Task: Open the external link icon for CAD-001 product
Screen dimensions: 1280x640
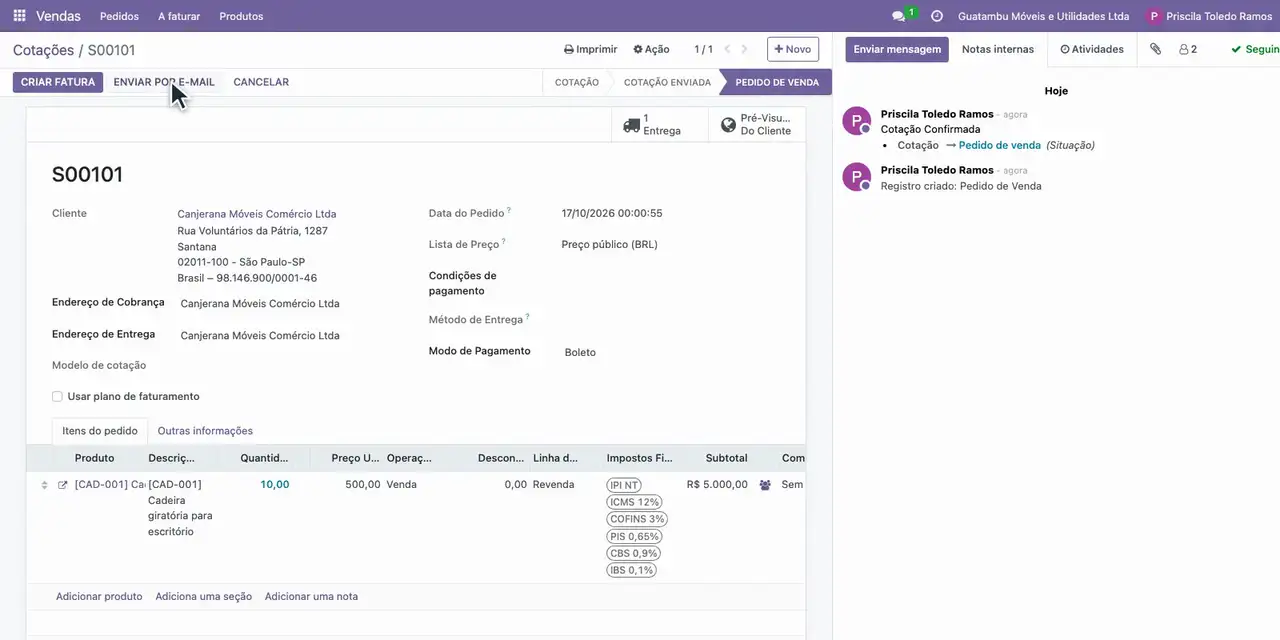Action: [62, 485]
